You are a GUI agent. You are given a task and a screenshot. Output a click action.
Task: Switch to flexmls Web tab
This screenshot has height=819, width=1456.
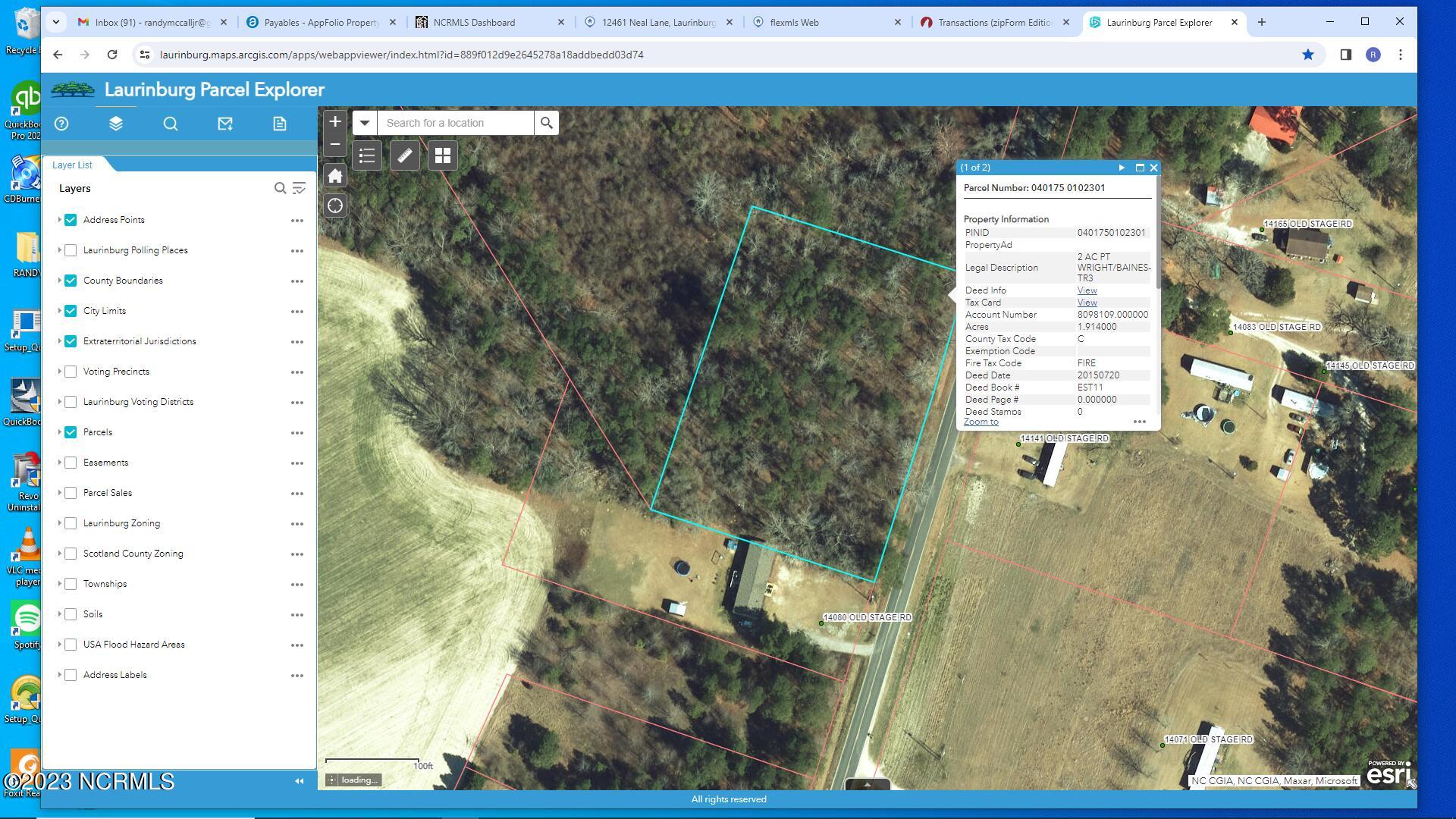(827, 23)
